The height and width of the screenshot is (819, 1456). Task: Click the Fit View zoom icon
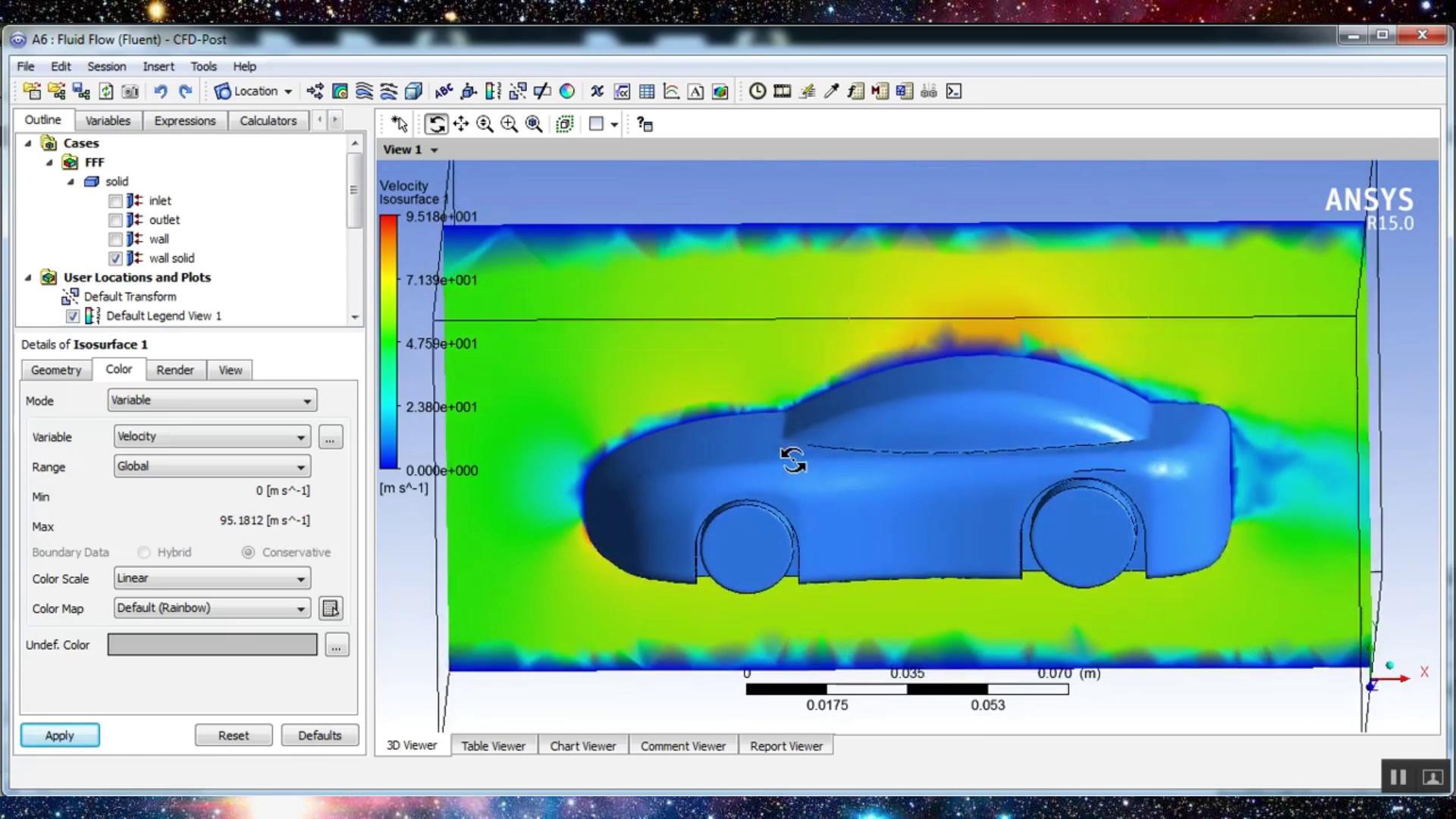(534, 124)
